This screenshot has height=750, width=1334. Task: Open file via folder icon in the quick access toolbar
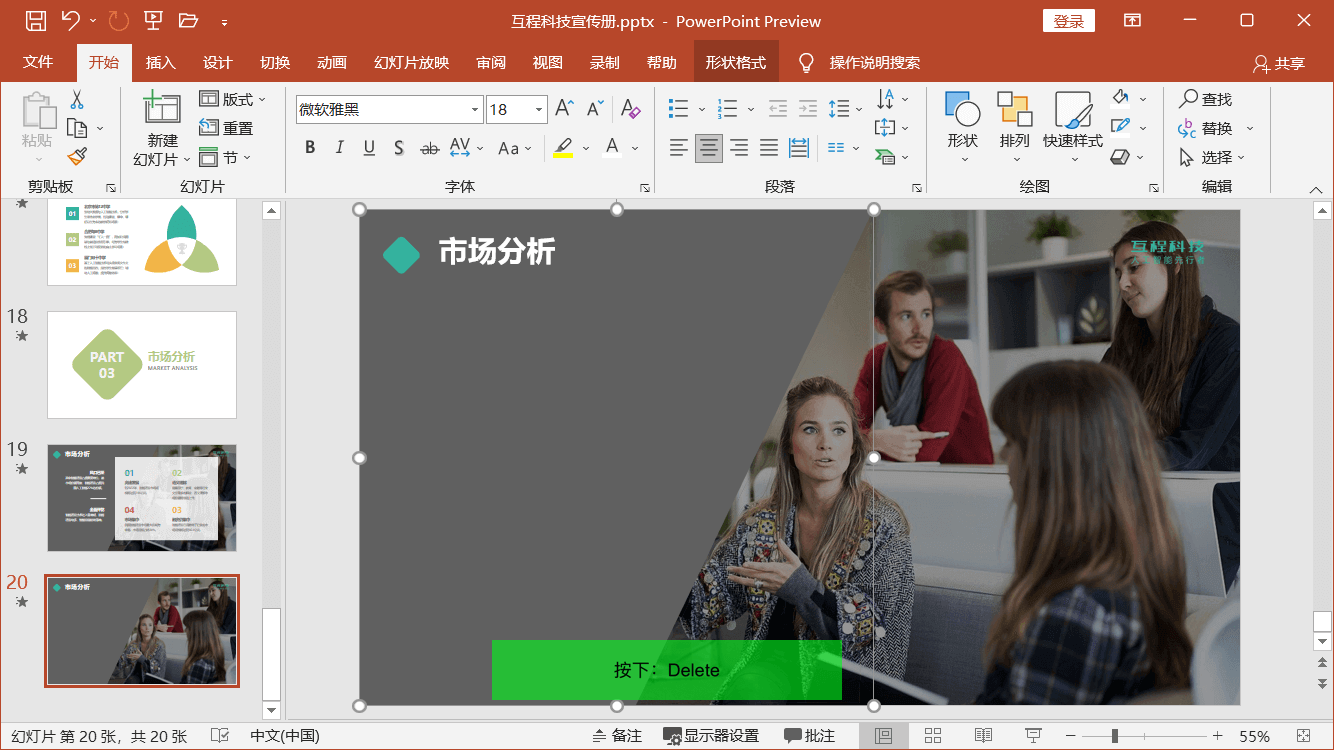pos(188,21)
